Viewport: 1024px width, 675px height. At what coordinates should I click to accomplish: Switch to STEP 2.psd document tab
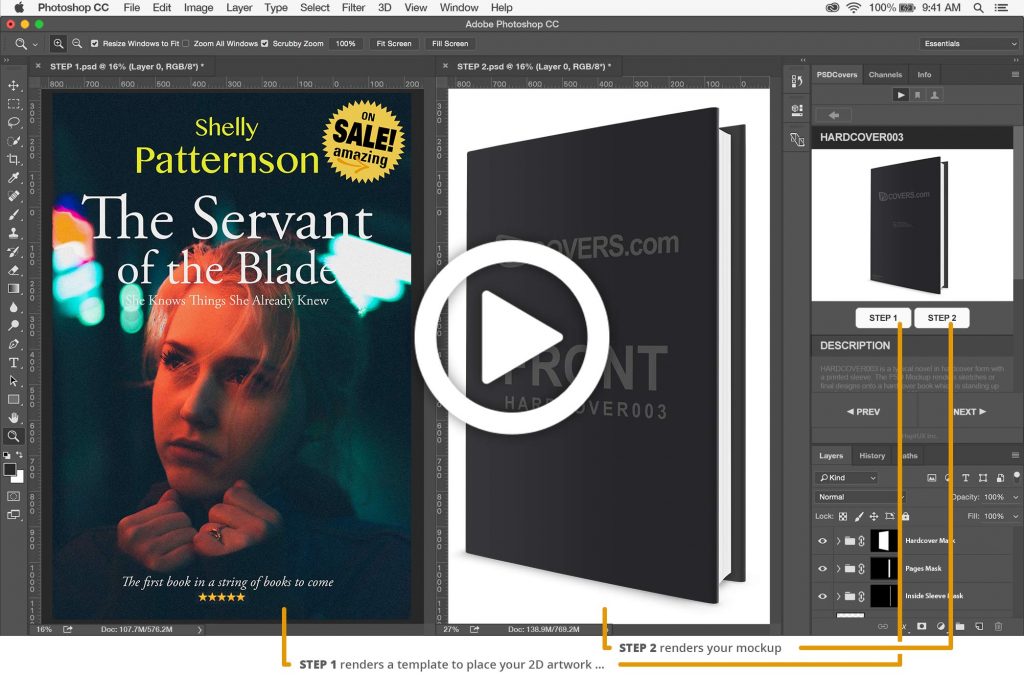point(534,66)
